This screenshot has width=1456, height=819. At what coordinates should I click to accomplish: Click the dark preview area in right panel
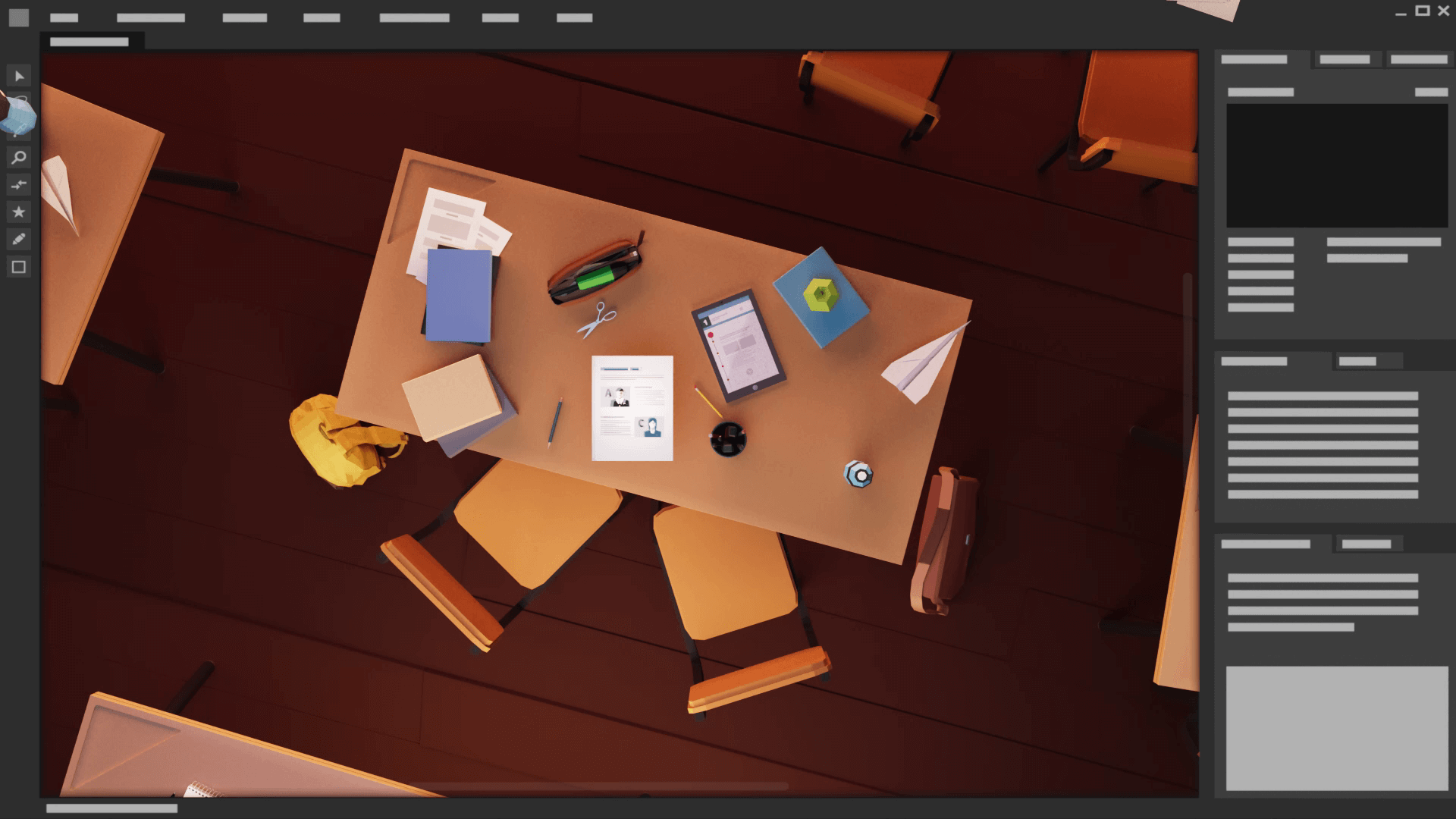[x=1336, y=165]
